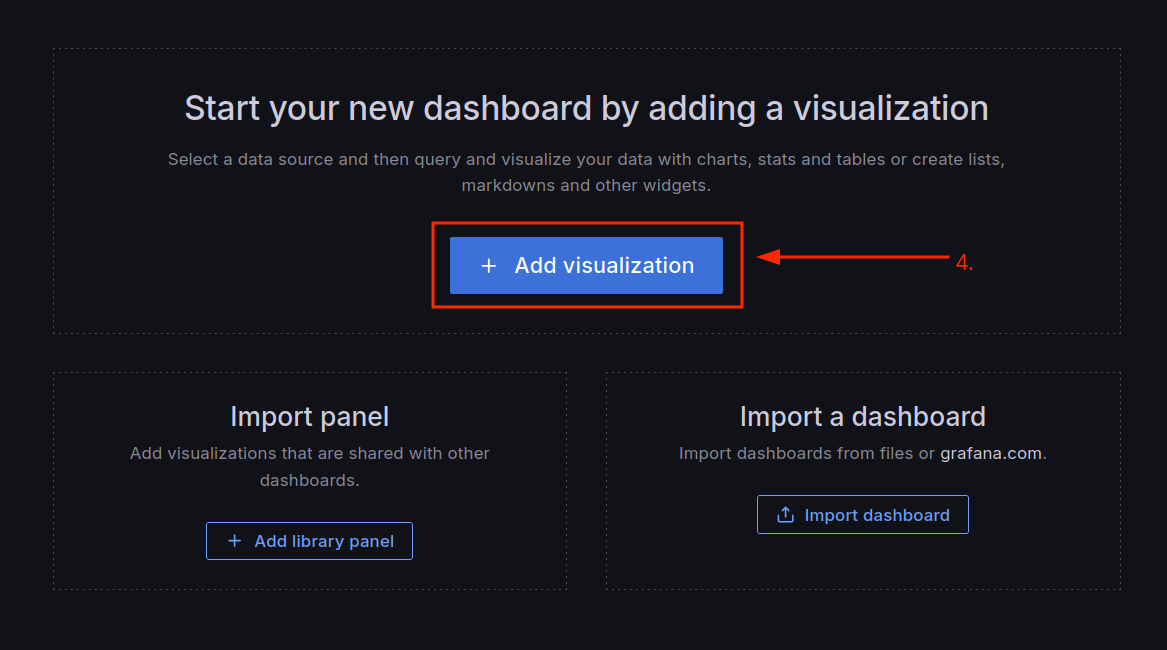The image size is (1167, 650).
Task: Click the upload icon on Import dashboard
Action: tap(786, 515)
